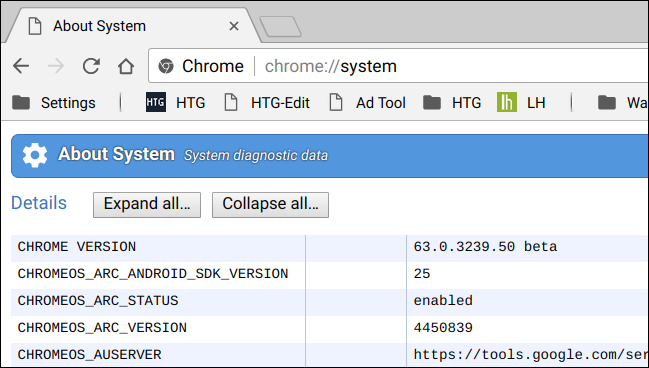Open the HTG bookmarks folder

click(x=452, y=103)
